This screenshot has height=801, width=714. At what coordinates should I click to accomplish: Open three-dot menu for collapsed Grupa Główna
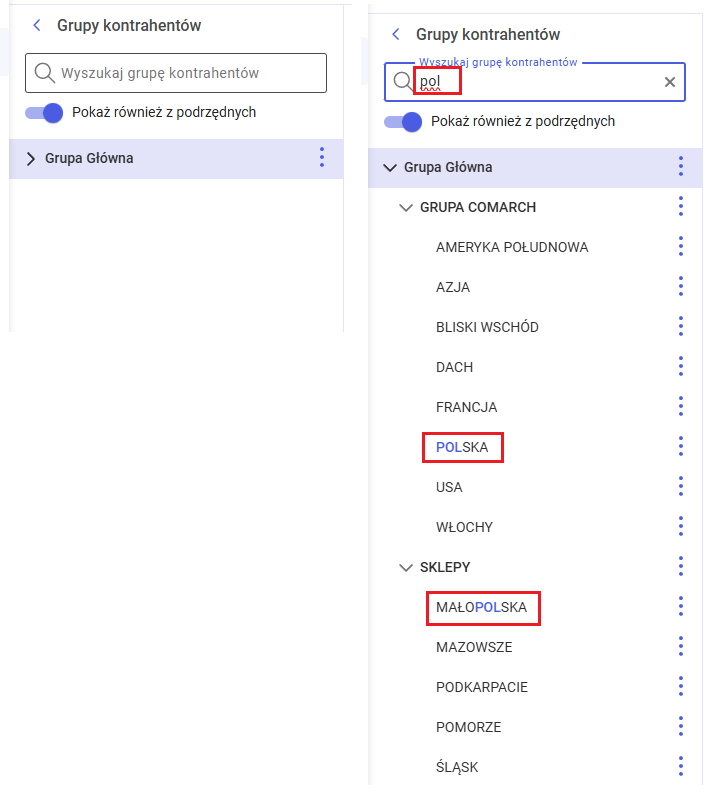pyautogui.click(x=322, y=157)
